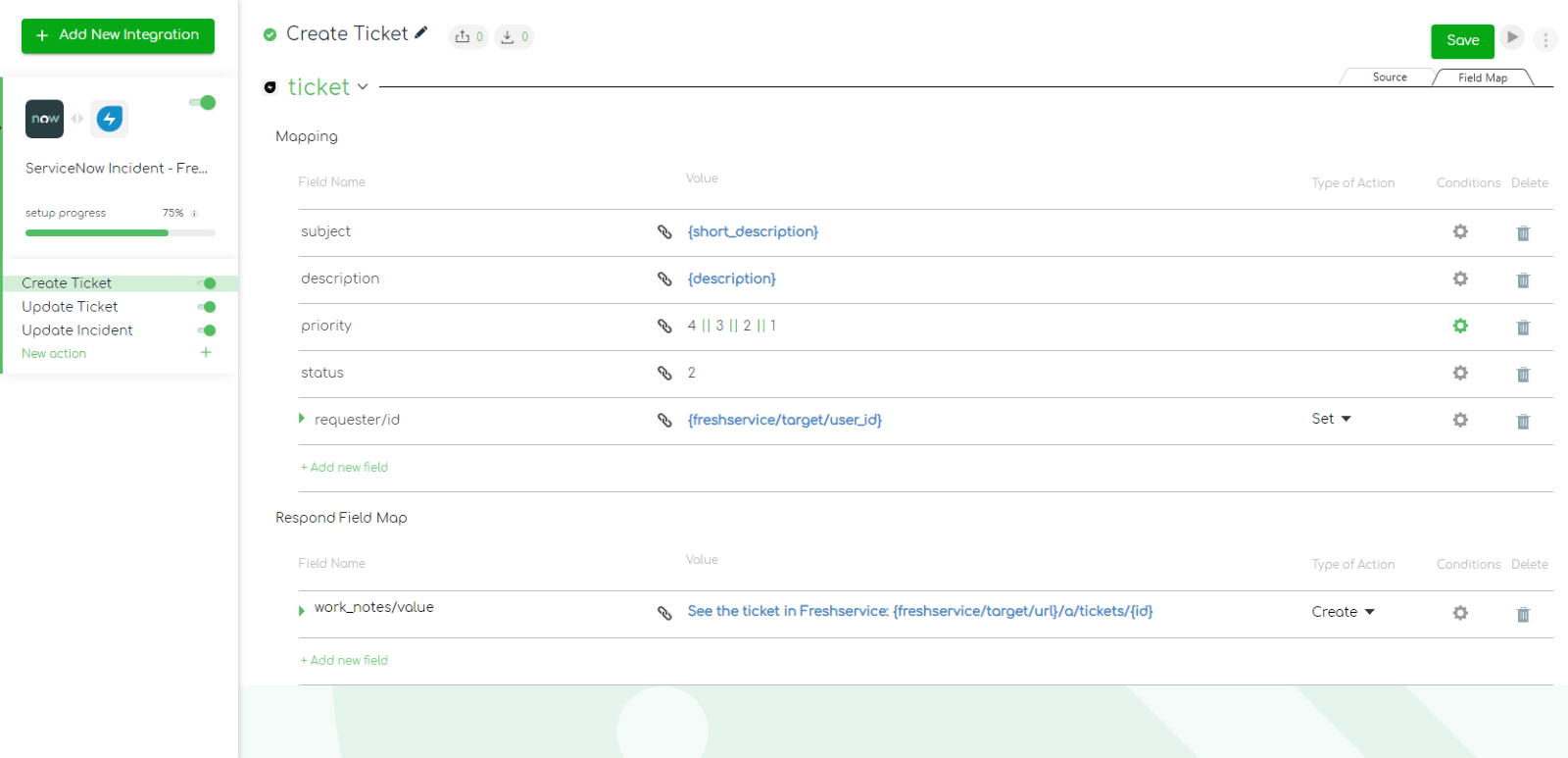Delete the status field mapping
1568x758 pixels.
coord(1523,375)
